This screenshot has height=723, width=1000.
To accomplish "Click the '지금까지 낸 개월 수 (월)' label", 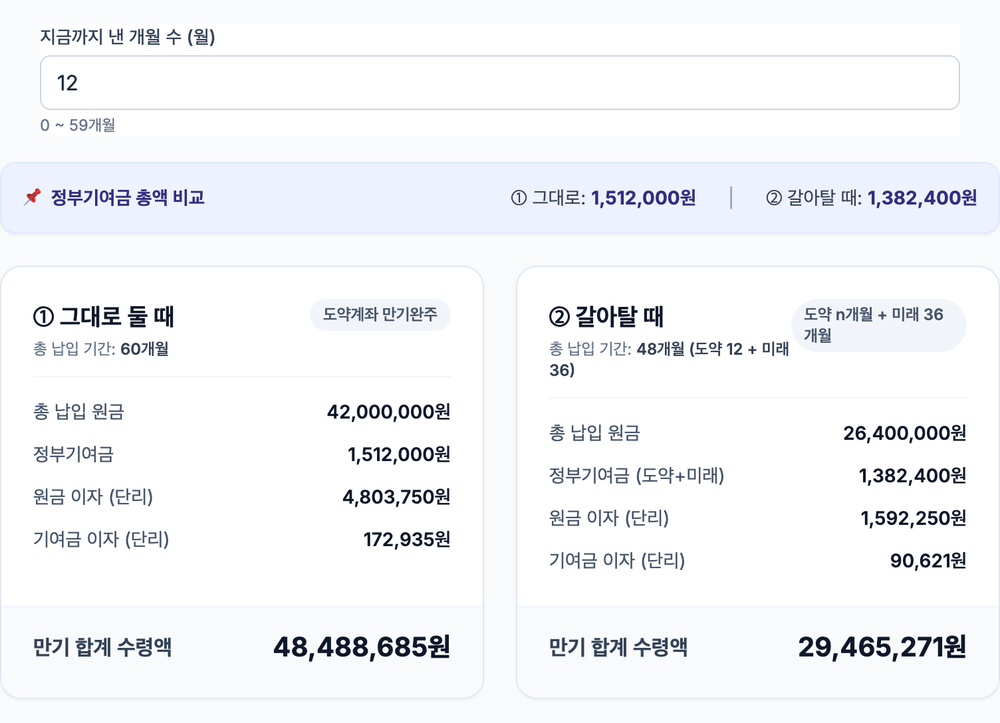I will tap(128, 37).
